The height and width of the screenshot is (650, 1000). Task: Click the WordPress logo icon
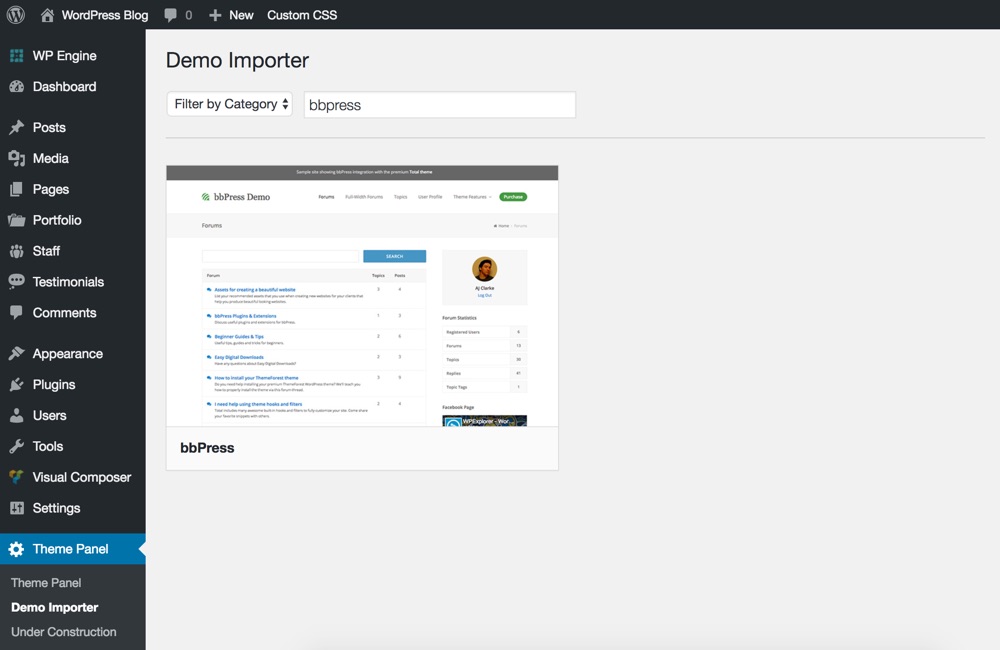tap(15, 15)
